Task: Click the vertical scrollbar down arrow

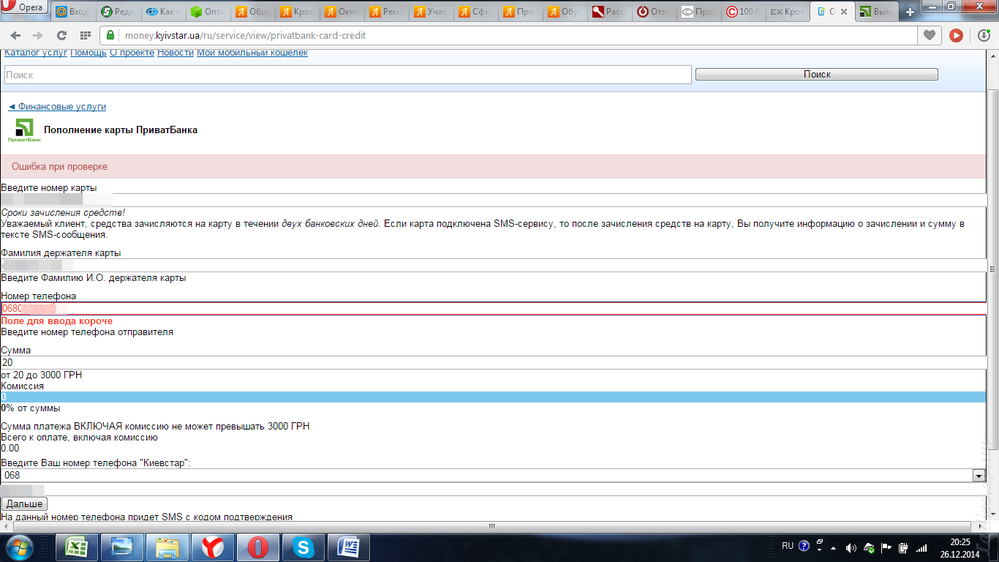Action: point(993,514)
